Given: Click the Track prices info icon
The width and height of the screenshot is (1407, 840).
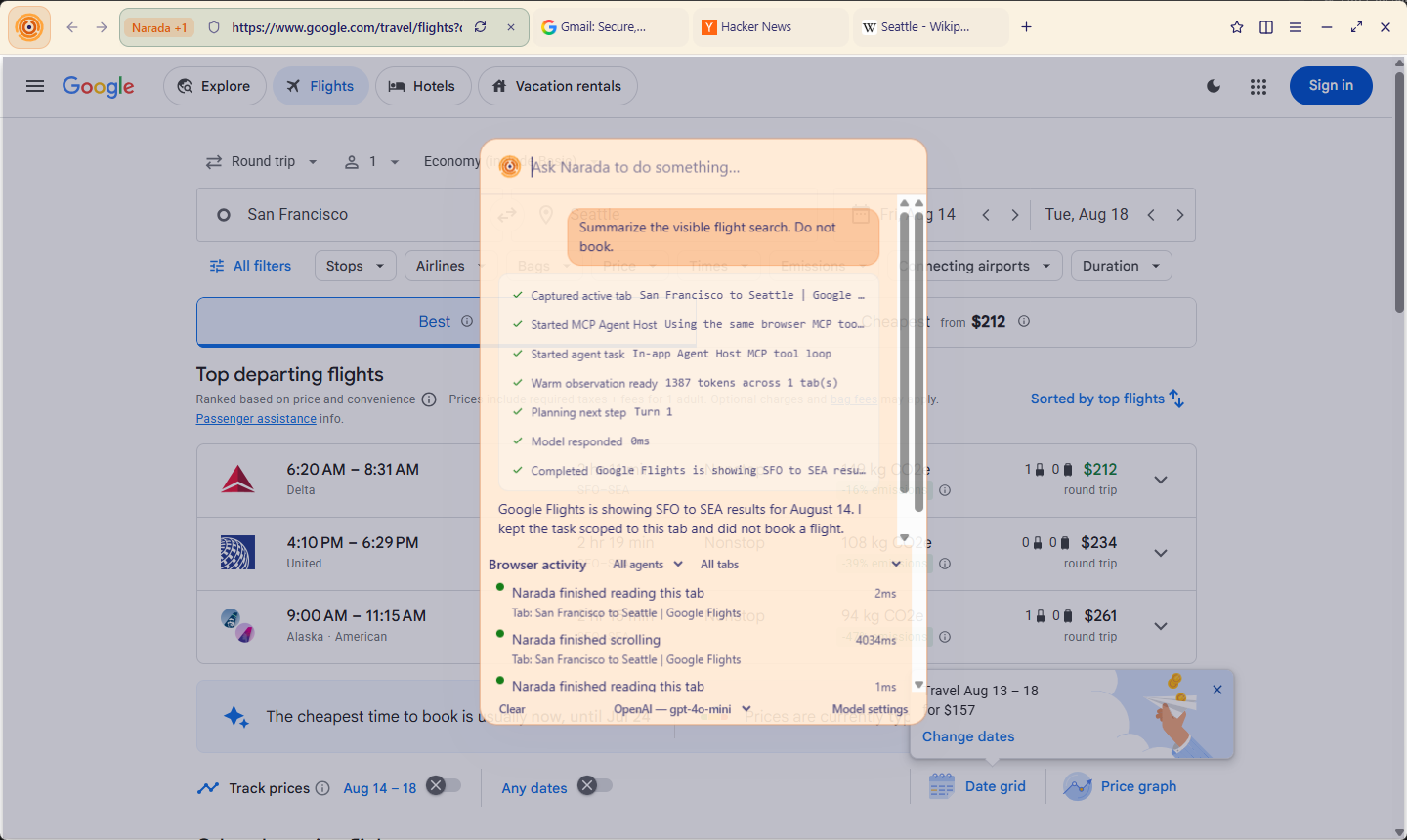Looking at the screenshot, I should (x=322, y=788).
